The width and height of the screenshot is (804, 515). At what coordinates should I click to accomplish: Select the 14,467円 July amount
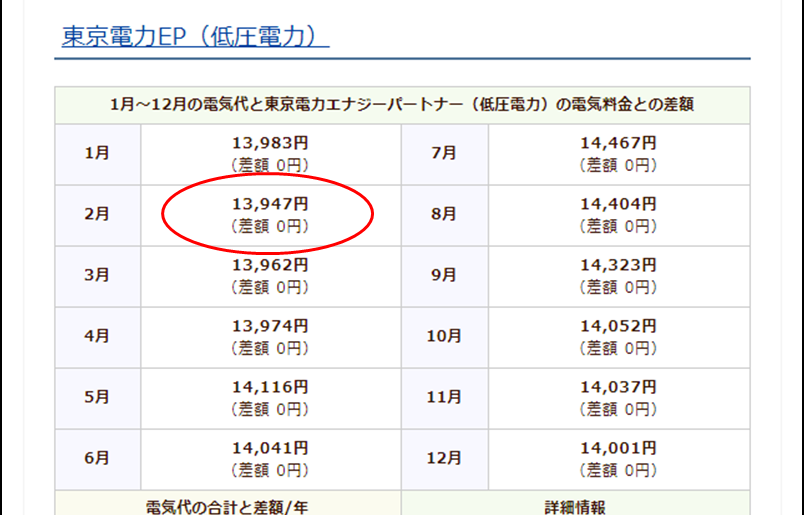[x=618, y=143]
